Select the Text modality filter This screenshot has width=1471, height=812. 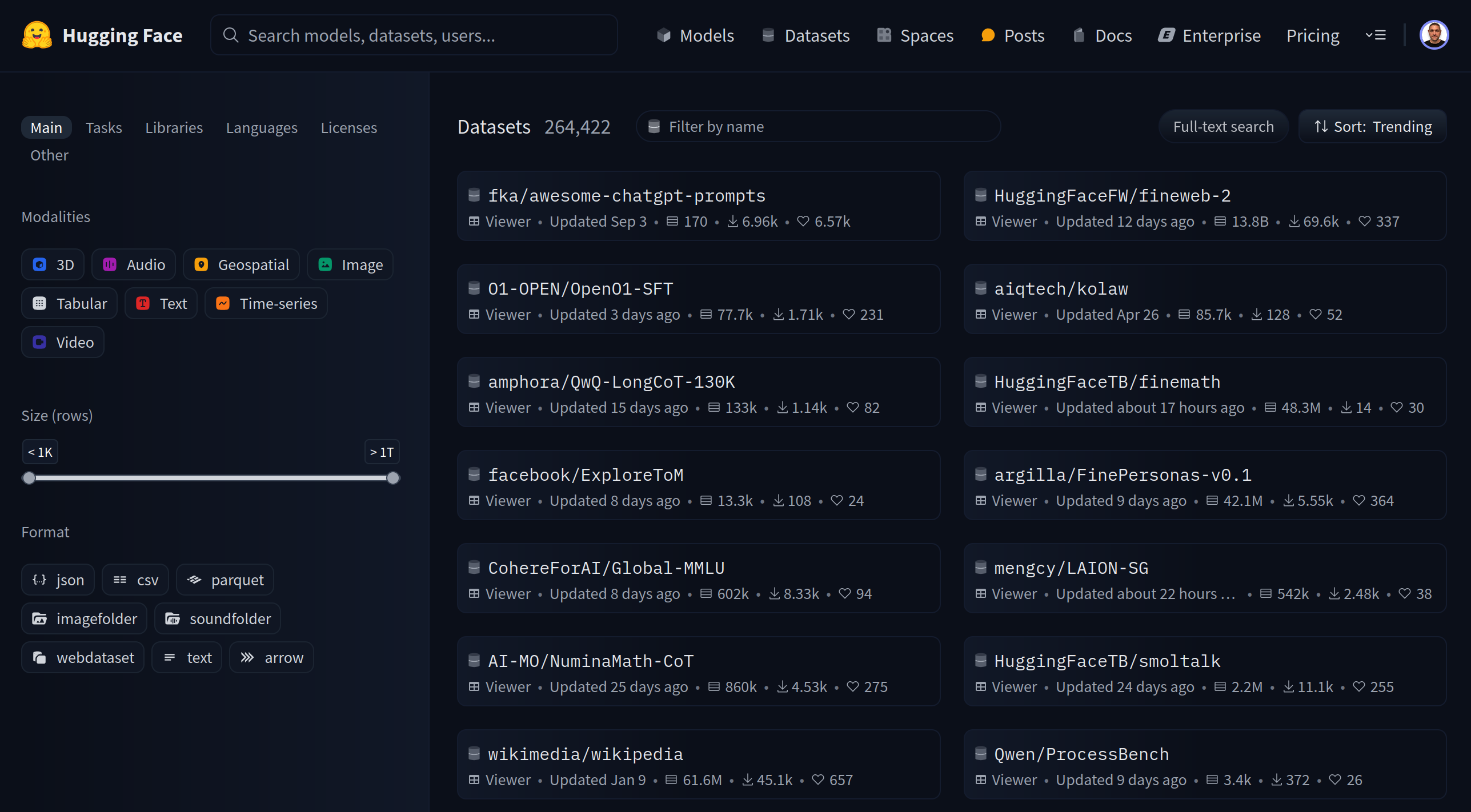click(161, 303)
